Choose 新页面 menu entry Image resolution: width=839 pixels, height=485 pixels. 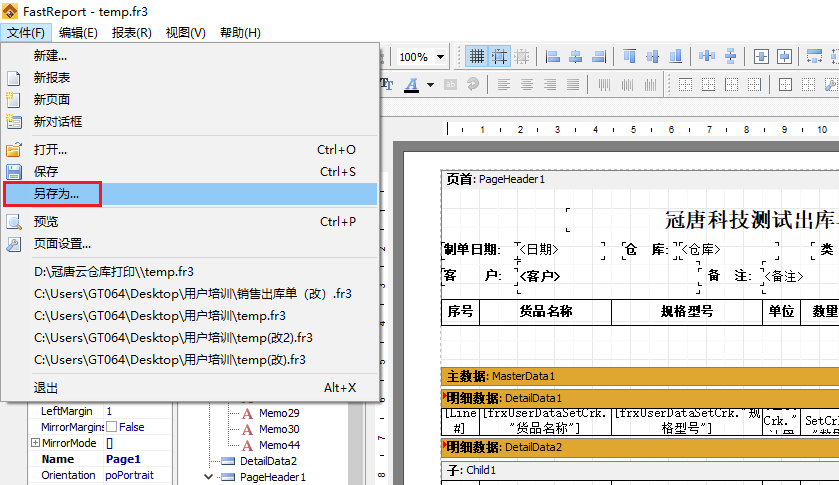pos(190,100)
